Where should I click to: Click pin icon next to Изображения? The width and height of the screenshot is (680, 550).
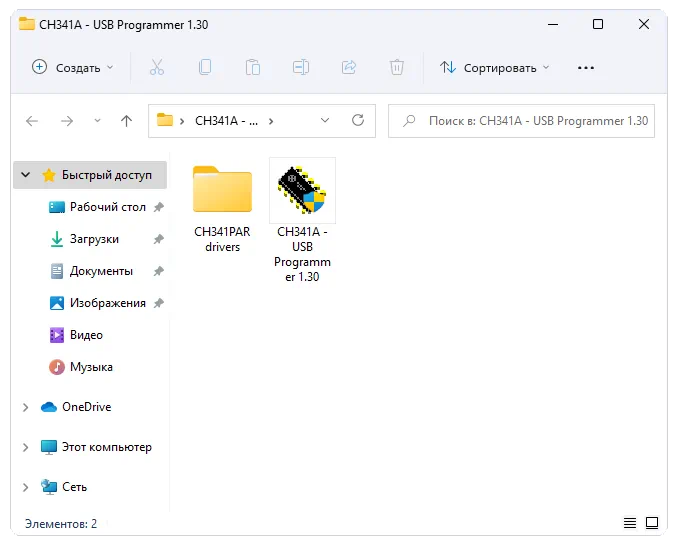point(159,303)
